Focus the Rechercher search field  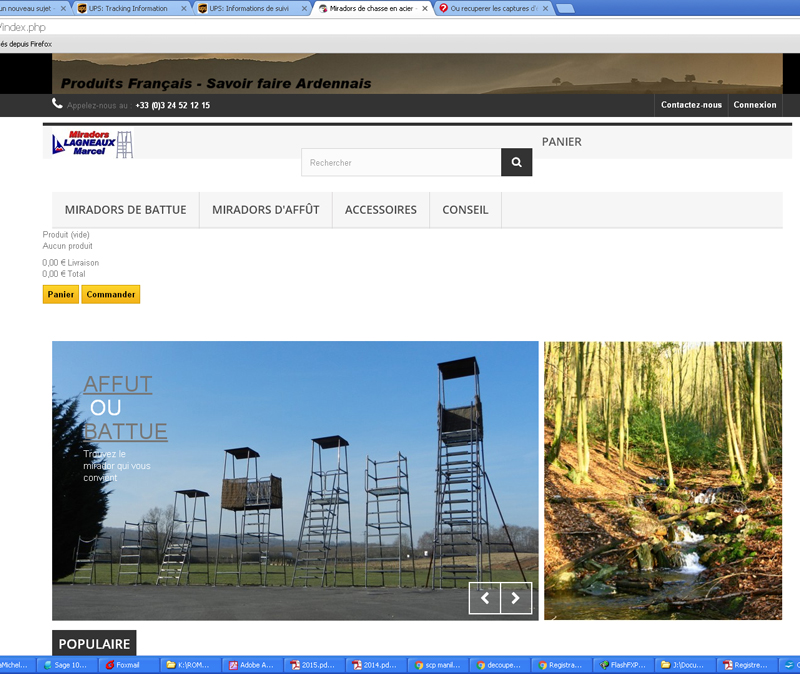coord(401,162)
